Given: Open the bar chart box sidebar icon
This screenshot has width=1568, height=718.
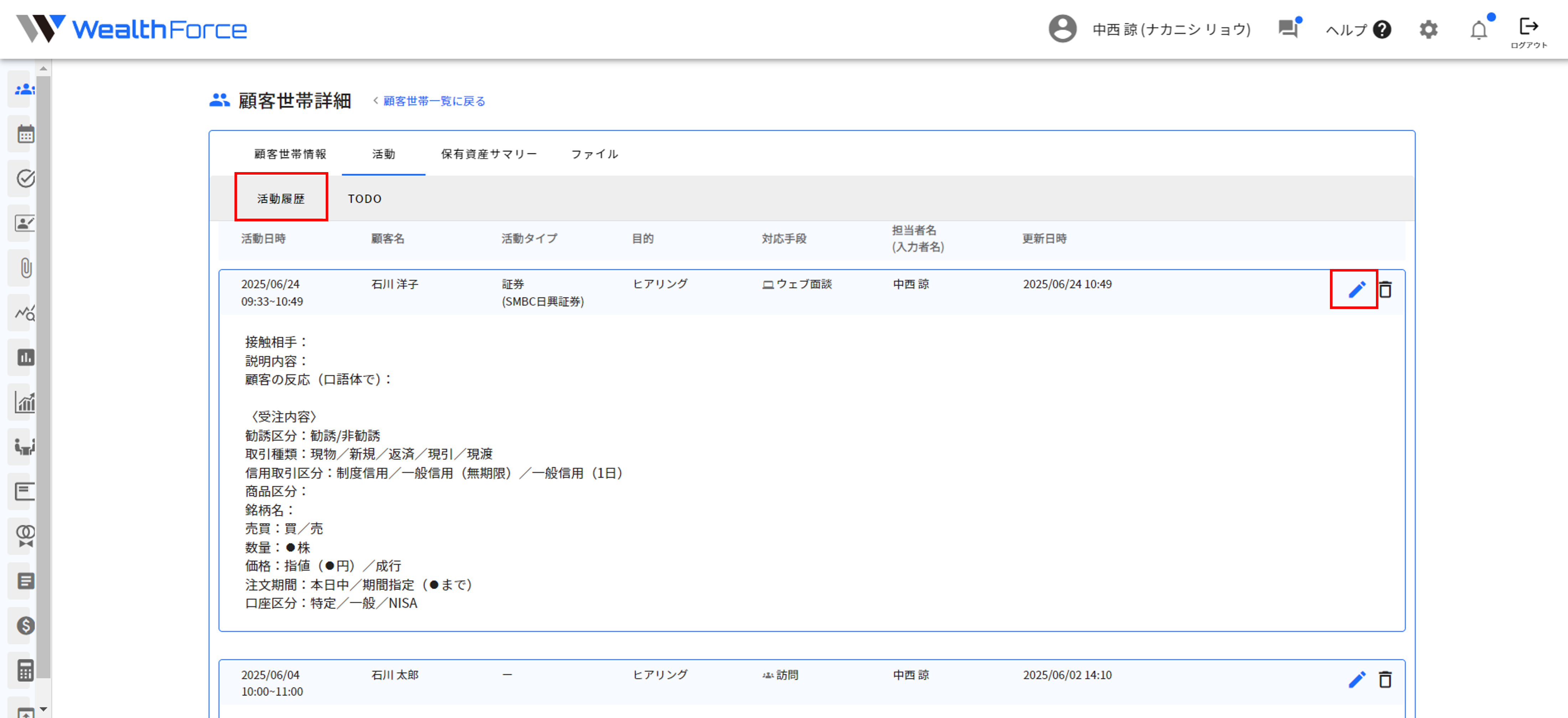Looking at the screenshot, I should point(25,357).
